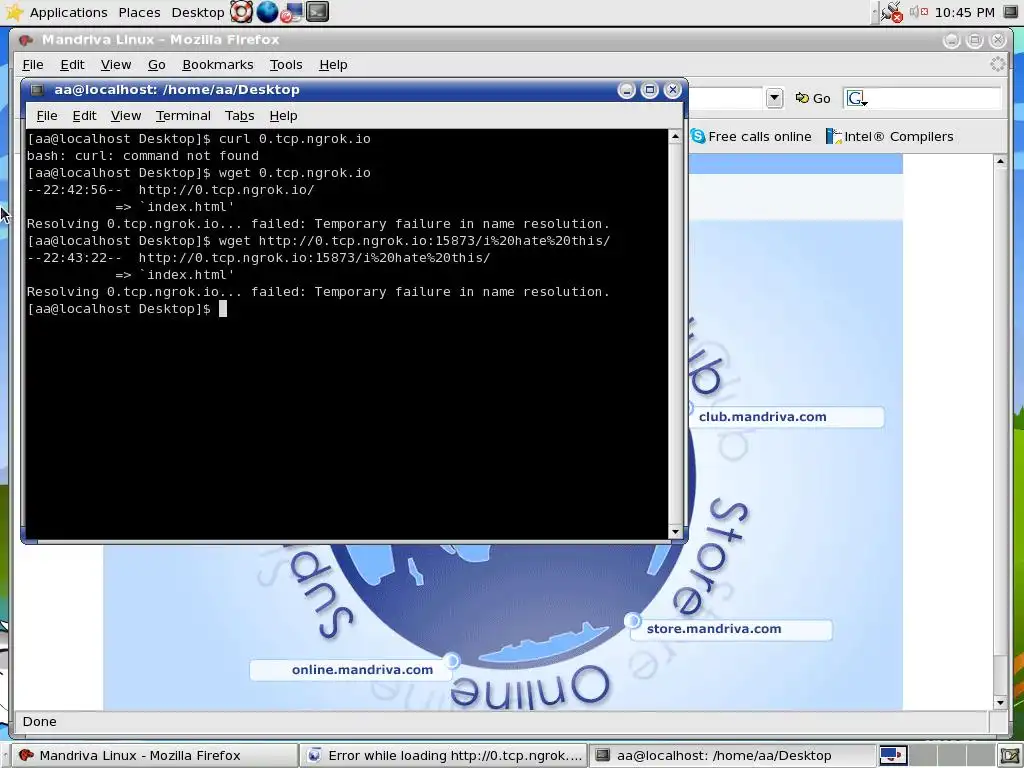This screenshot has width=1024, height=768.
Task: Open the URL bar history dropdown in Firefox
Action: [775, 98]
